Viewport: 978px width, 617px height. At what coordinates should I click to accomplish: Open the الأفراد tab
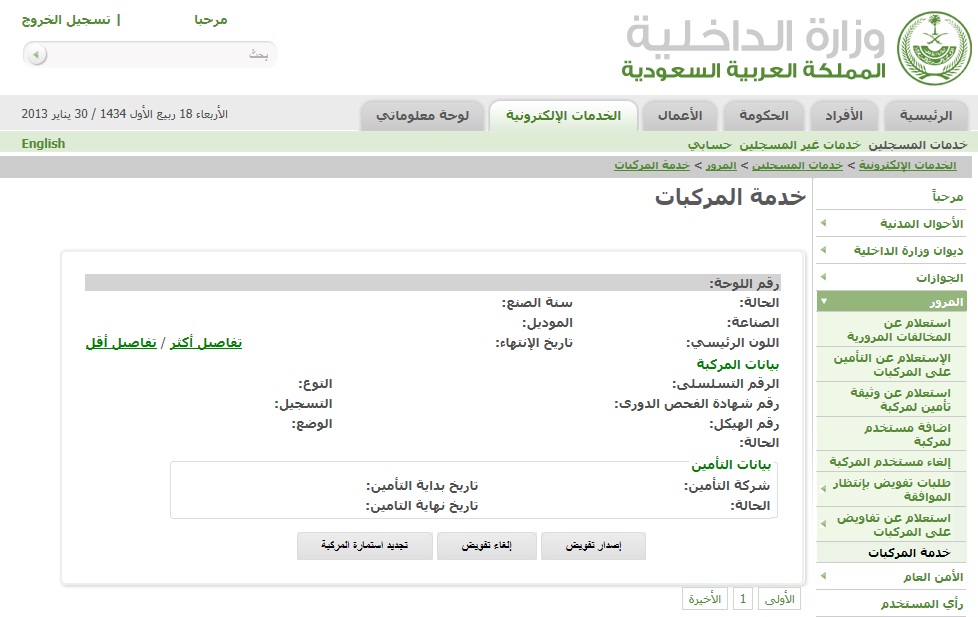click(x=844, y=115)
